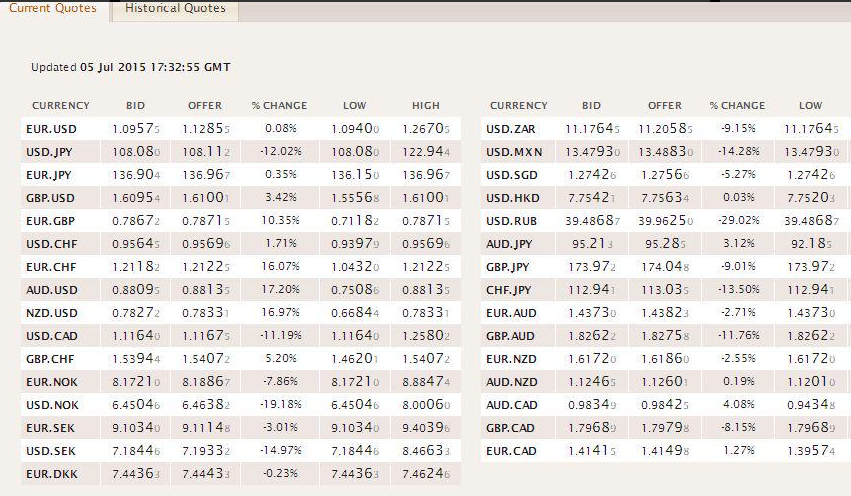Click the updated timestamp text
Image resolution: width=851 pixels, height=496 pixels.
point(131,67)
